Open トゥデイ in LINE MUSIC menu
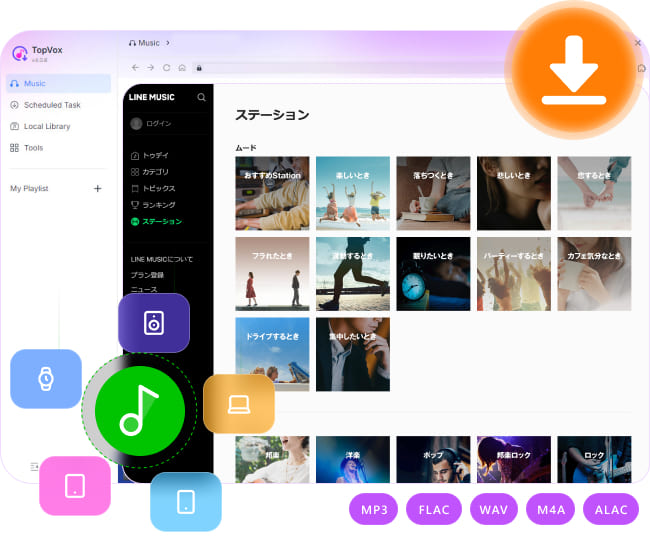The height and width of the screenshot is (540, 650). 150,155
